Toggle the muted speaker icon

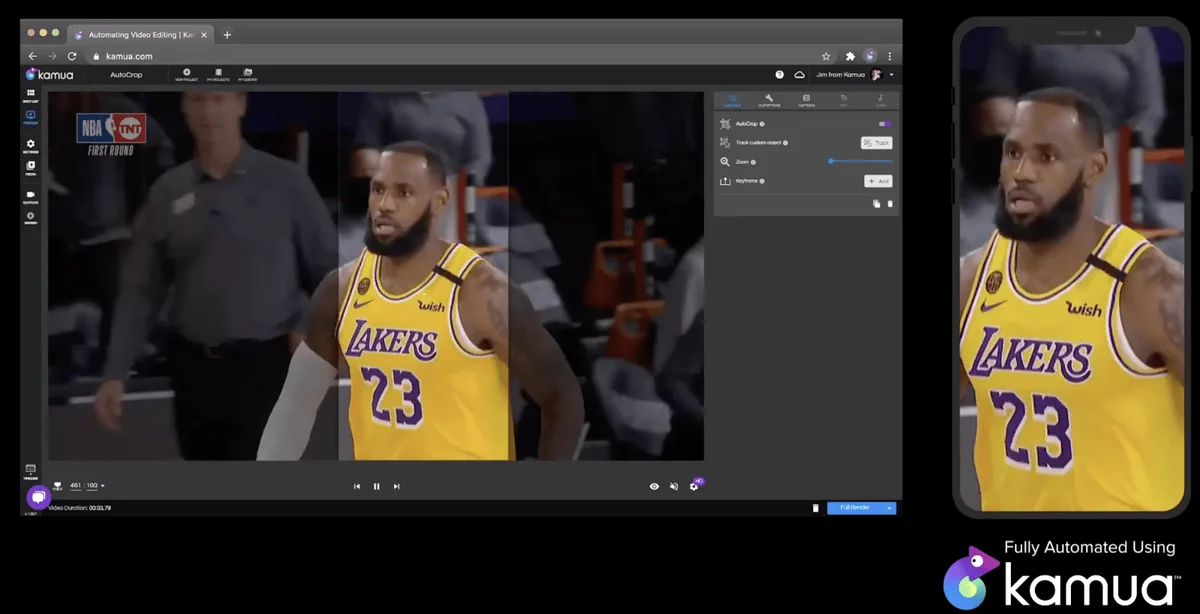pos(674,486)
